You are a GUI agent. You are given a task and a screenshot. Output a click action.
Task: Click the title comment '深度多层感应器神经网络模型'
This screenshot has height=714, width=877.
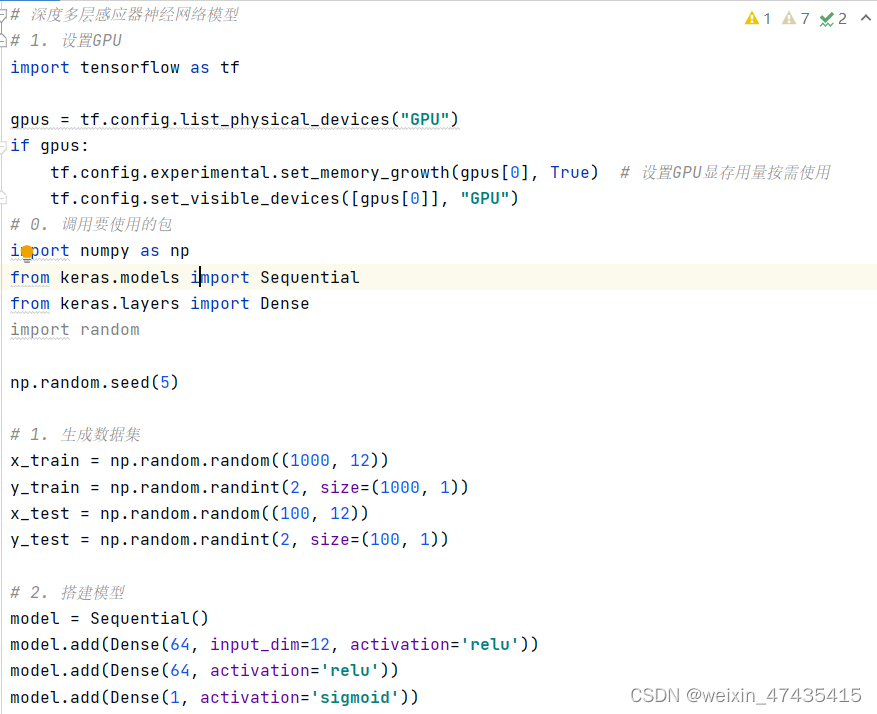(134, 15)
